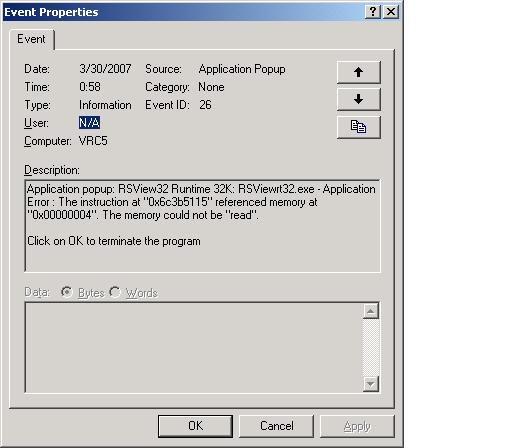Click the Cancel button
The image size is (512, 448).
tap(277, 426)
